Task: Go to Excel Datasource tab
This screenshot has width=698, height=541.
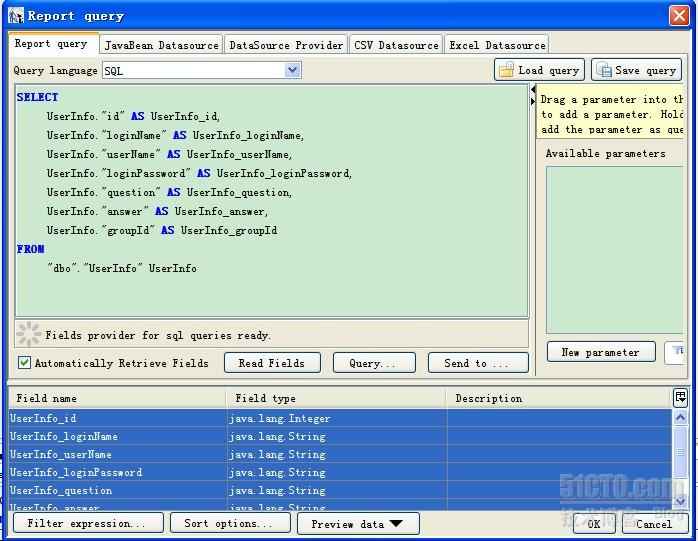Action: coord(497,45)
